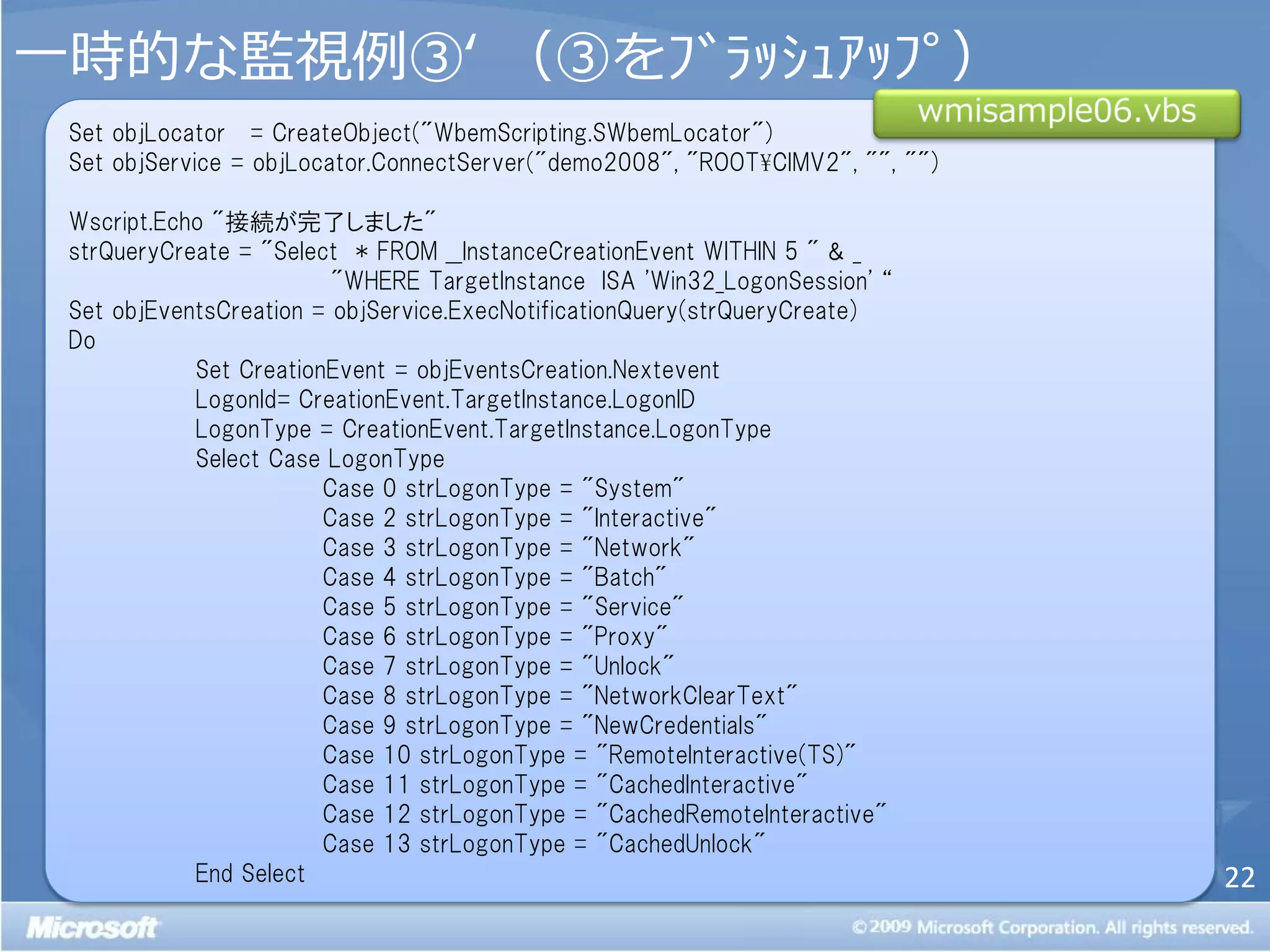Click Case 0 strLogonType = "System"
The width and height of the screenshot is (1270, 952).
click(503, 488)
